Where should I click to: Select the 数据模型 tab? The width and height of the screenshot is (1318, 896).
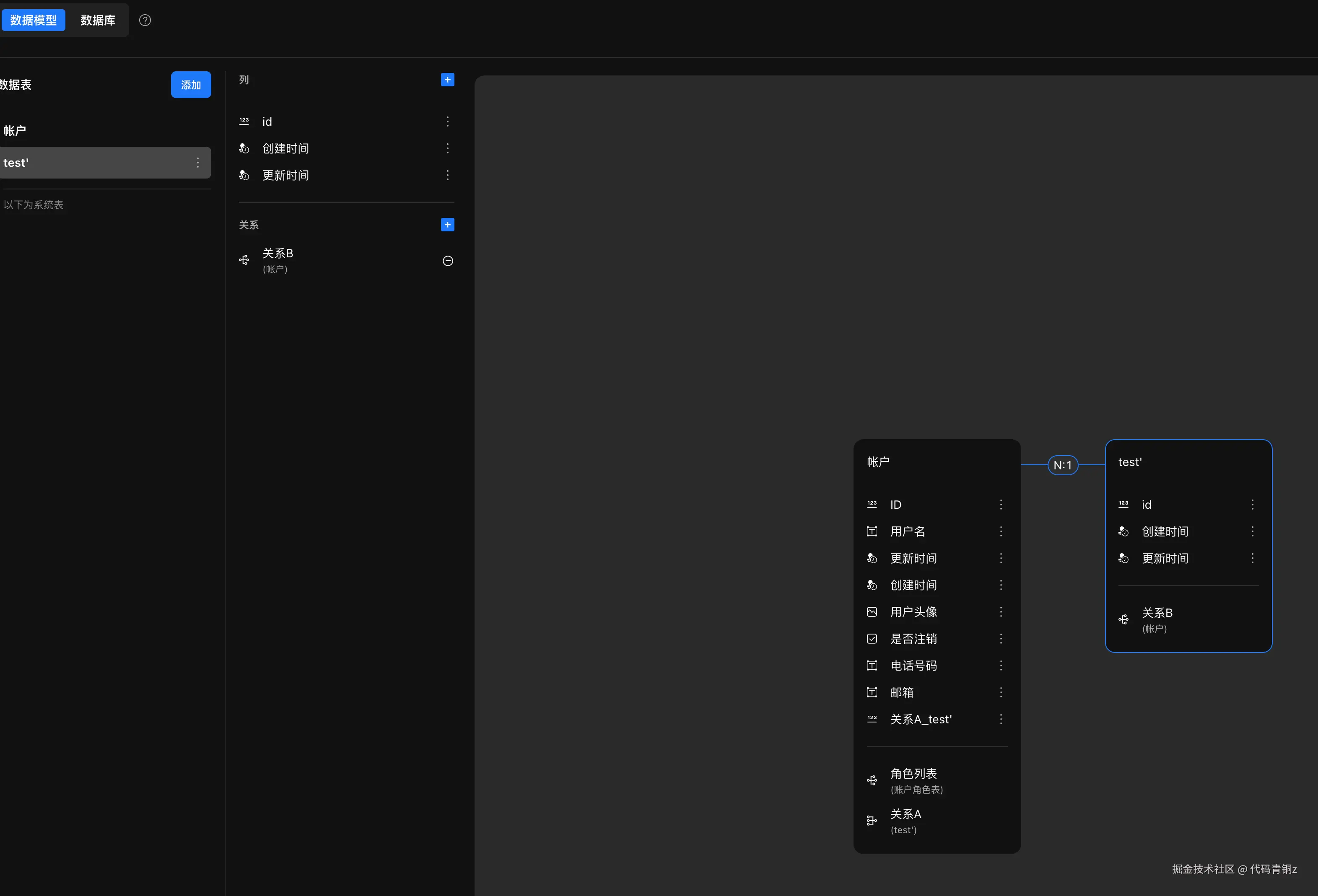pyautogui.click(x=34, y=21)
